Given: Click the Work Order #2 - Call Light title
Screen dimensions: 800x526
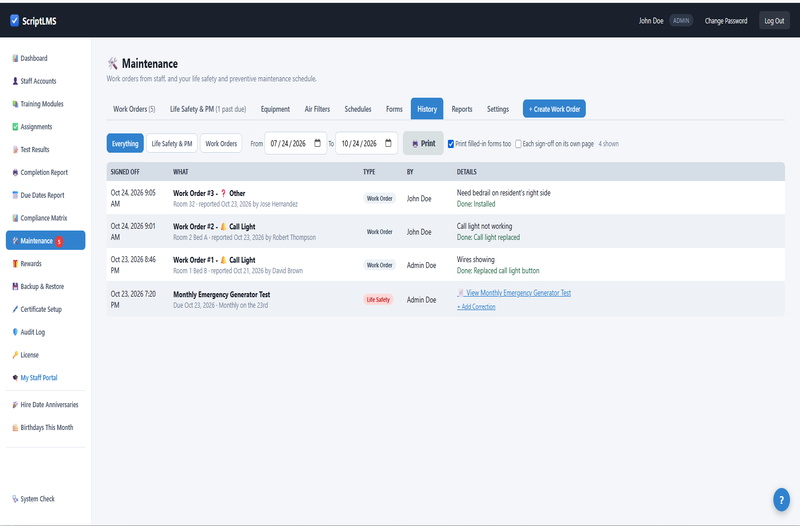Looking at the screenshot, I should [x=214, y=227].
